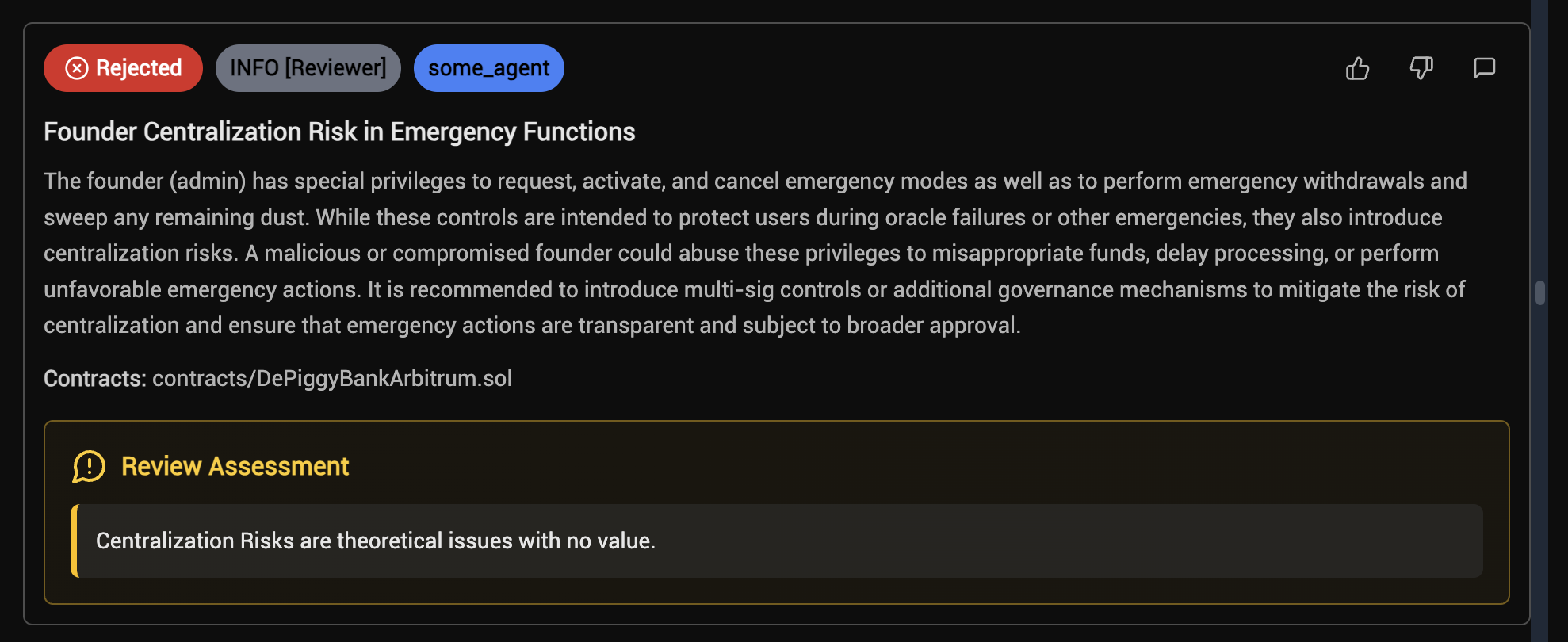Open the contracts/DePiggyBankArbitrum.sol path

[x=332, y=379]
